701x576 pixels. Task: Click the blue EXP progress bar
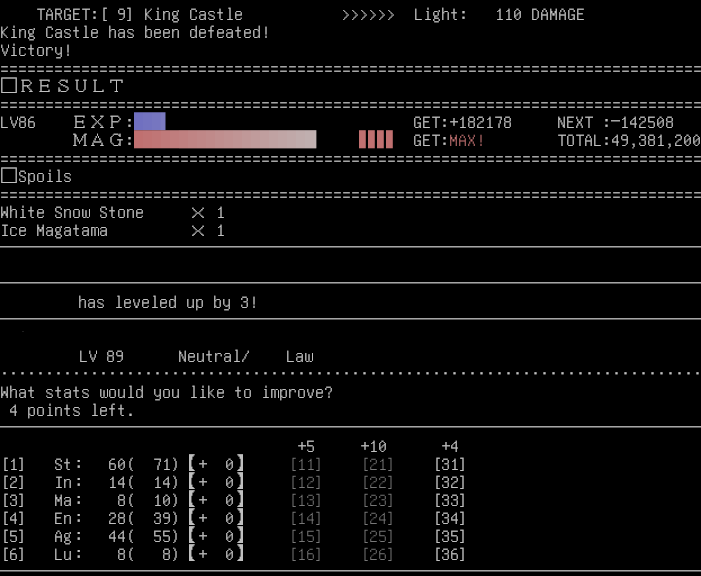pyautogui.click(x=150, y=122)
